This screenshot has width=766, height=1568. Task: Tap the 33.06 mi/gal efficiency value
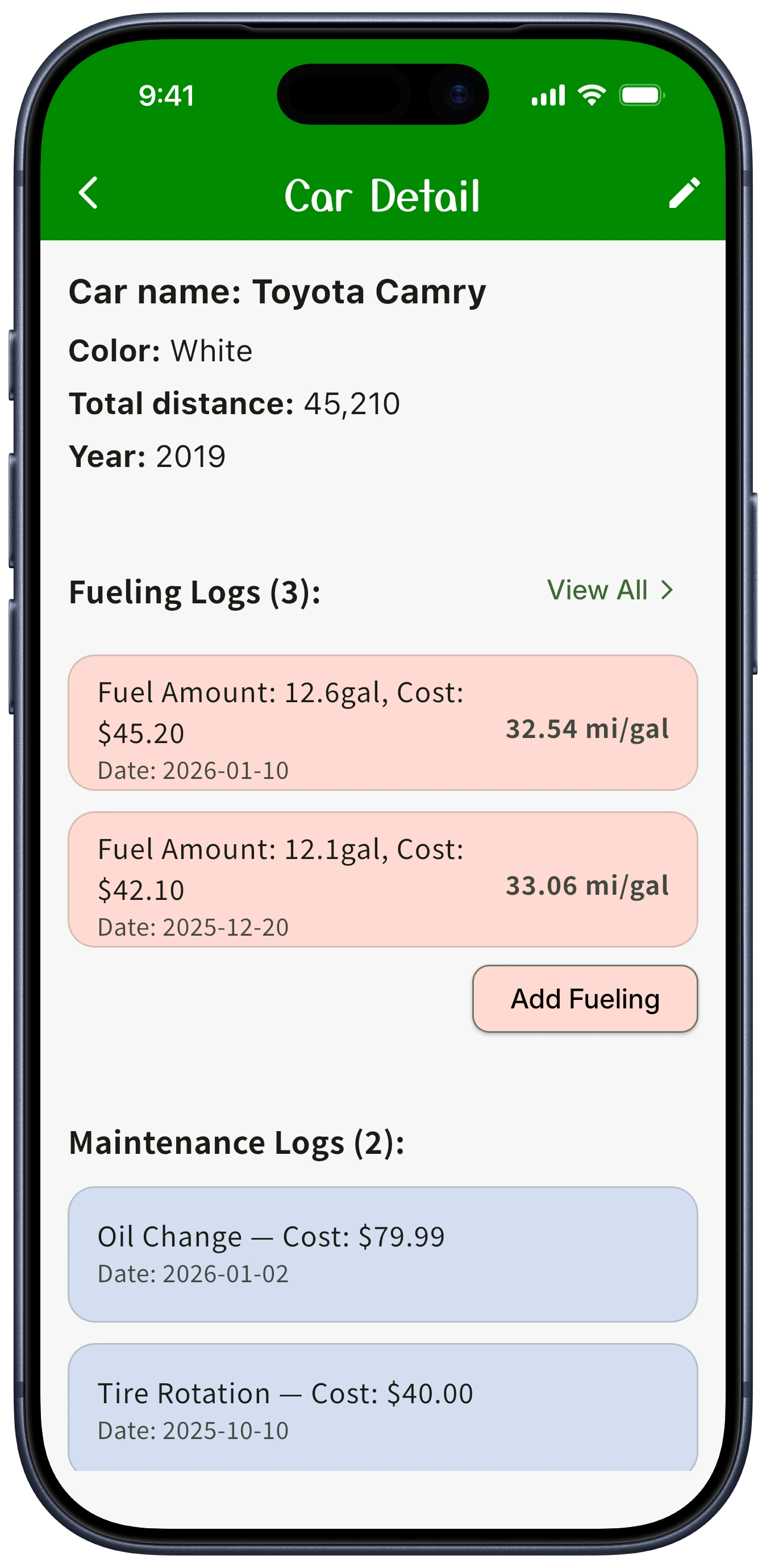point(587,886)
